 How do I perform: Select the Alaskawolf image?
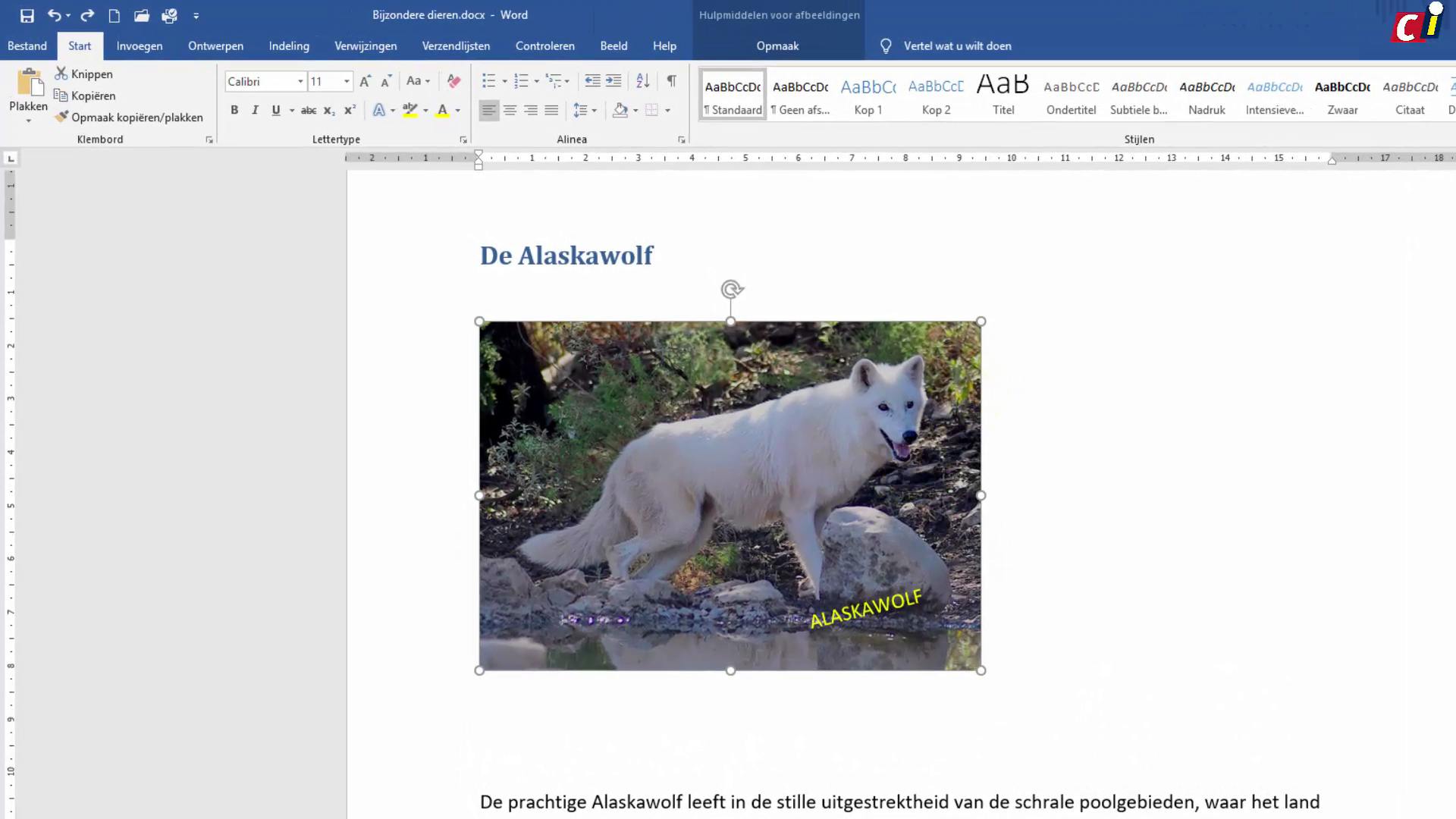click(x=730, y=495)
